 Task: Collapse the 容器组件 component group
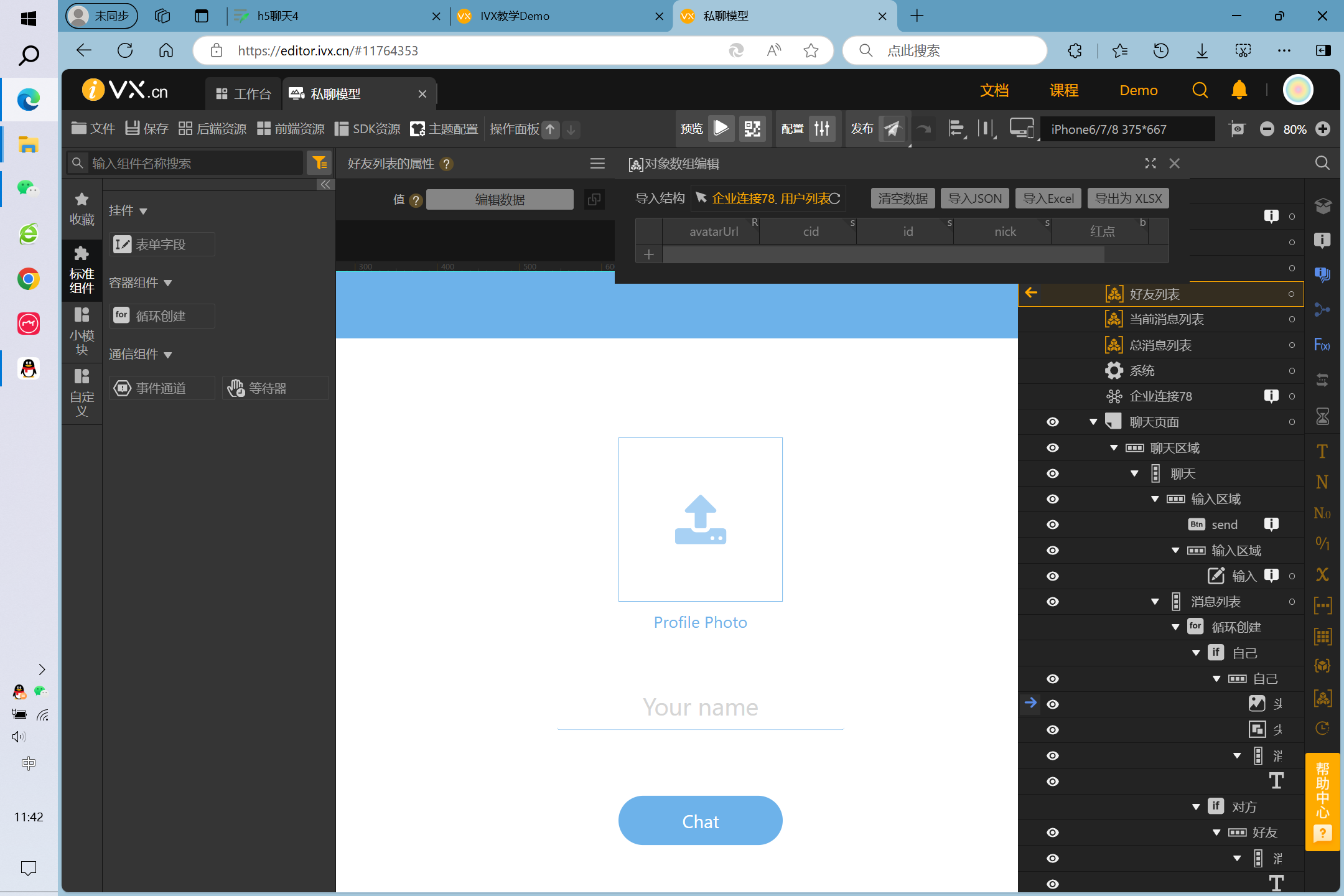[x=168, y=283]
